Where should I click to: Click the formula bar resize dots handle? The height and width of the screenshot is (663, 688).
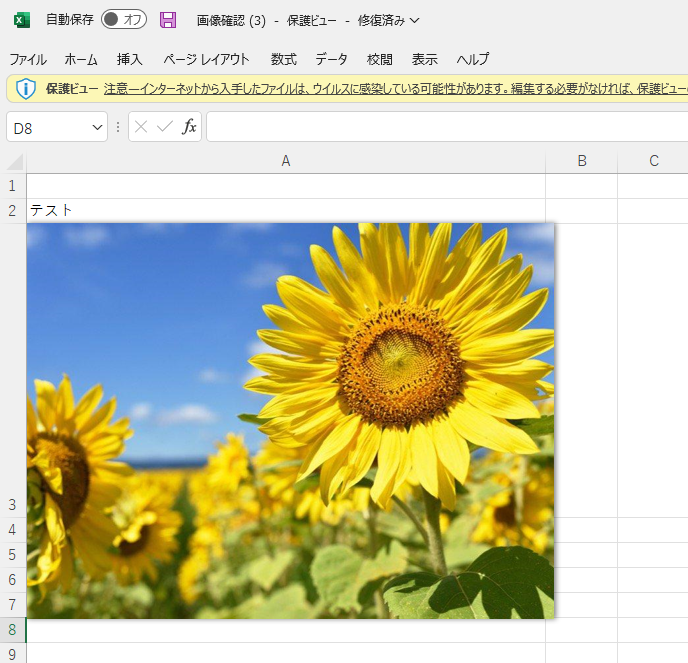(118, 127)
